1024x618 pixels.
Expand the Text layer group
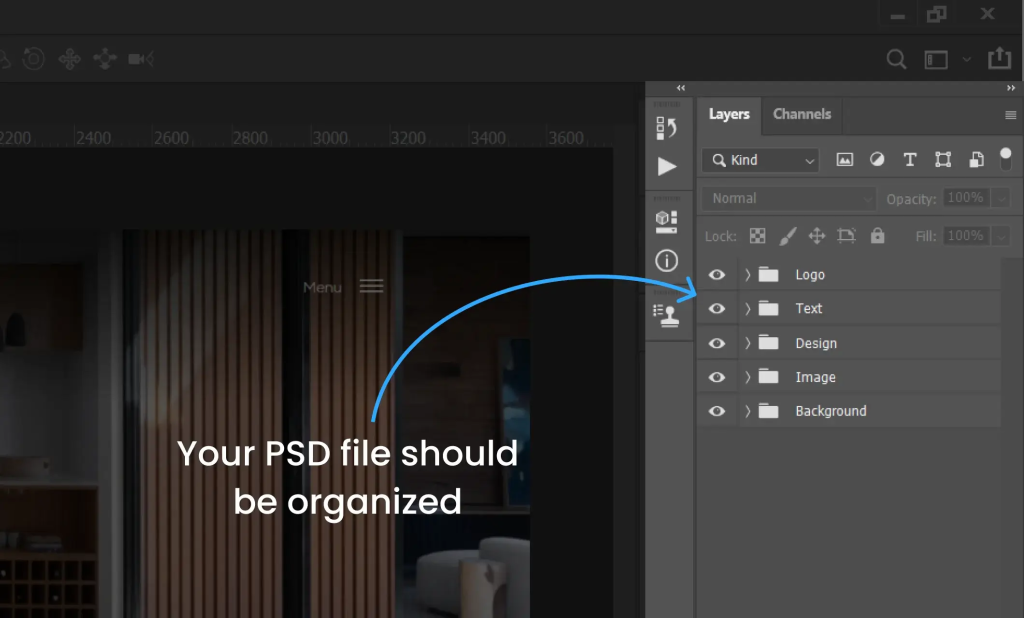click(x=746, y=308)
